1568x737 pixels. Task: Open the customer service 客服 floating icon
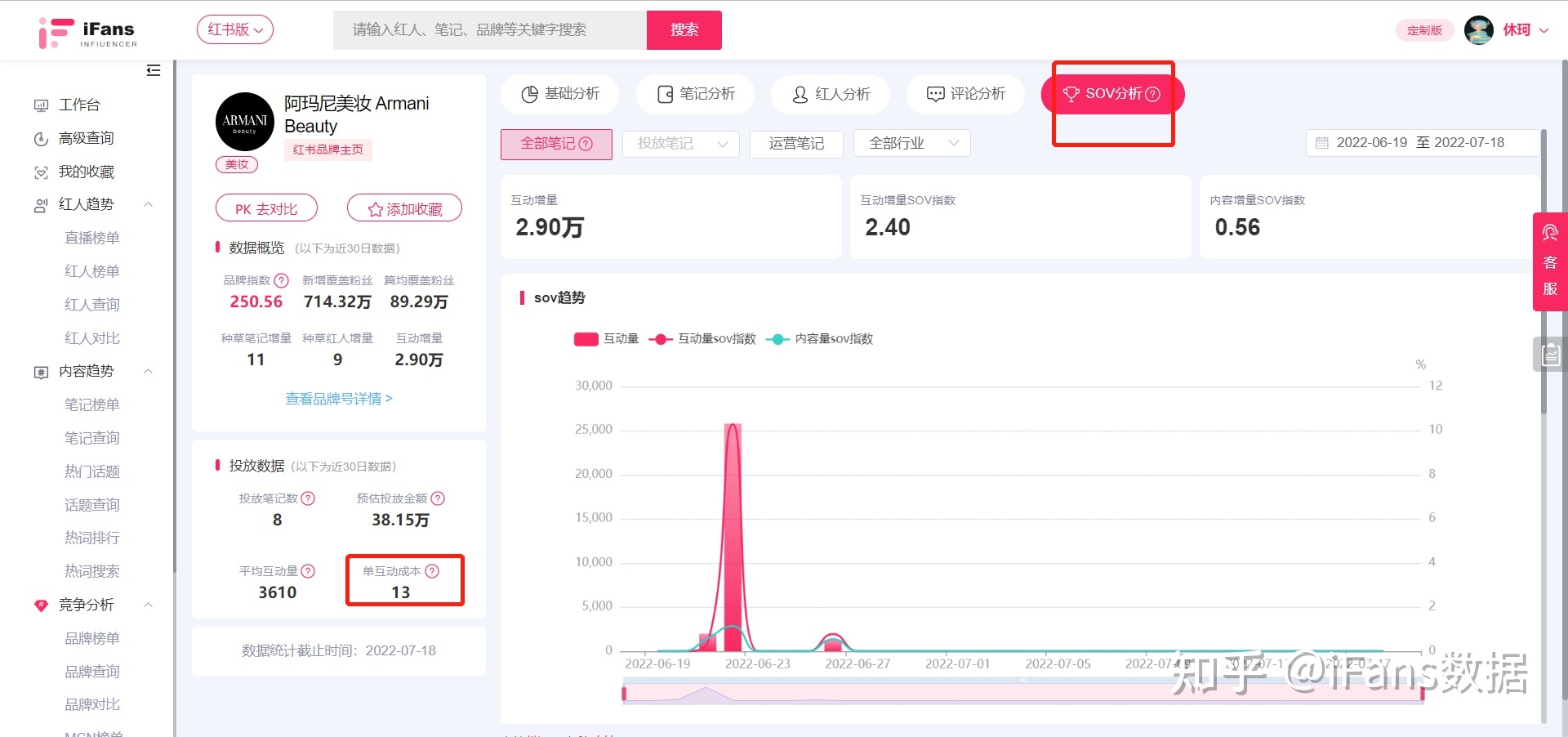coord(1549,261)
